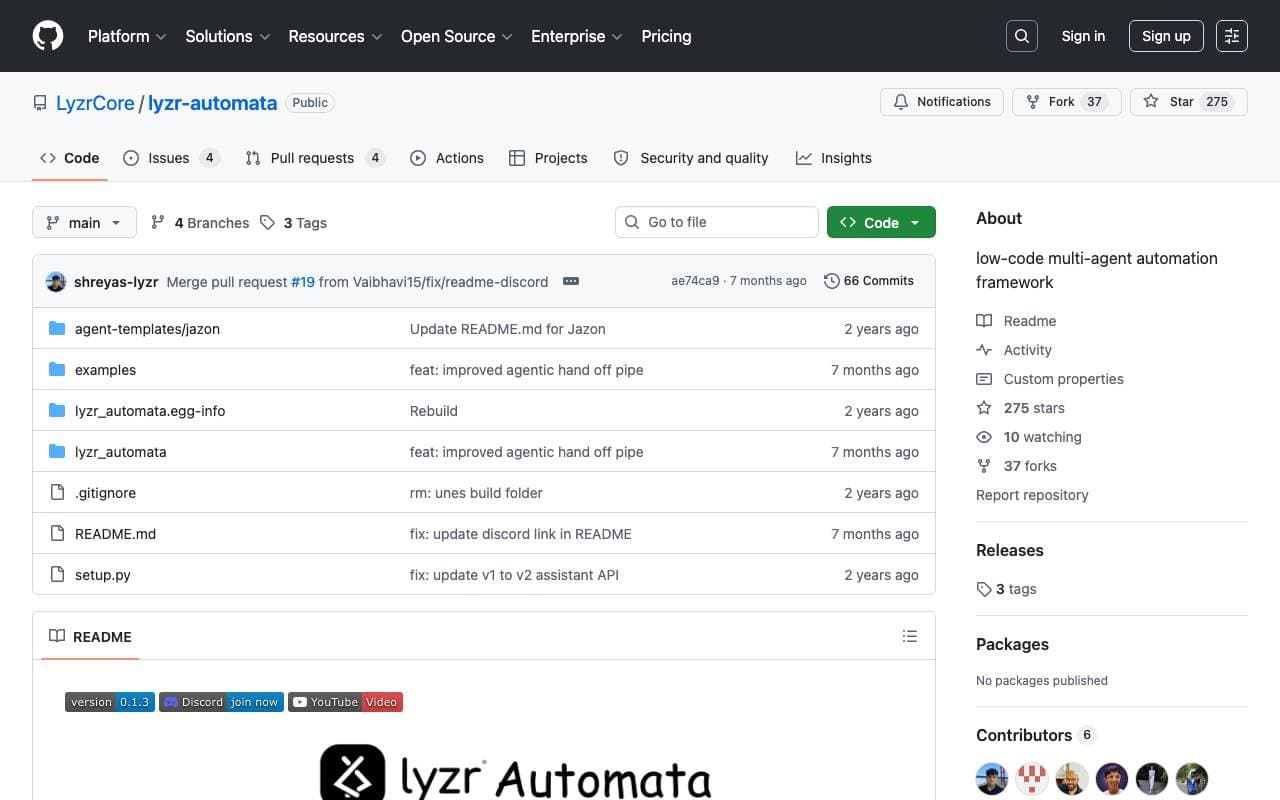Open the main branch selector

[x=84, y=222]
